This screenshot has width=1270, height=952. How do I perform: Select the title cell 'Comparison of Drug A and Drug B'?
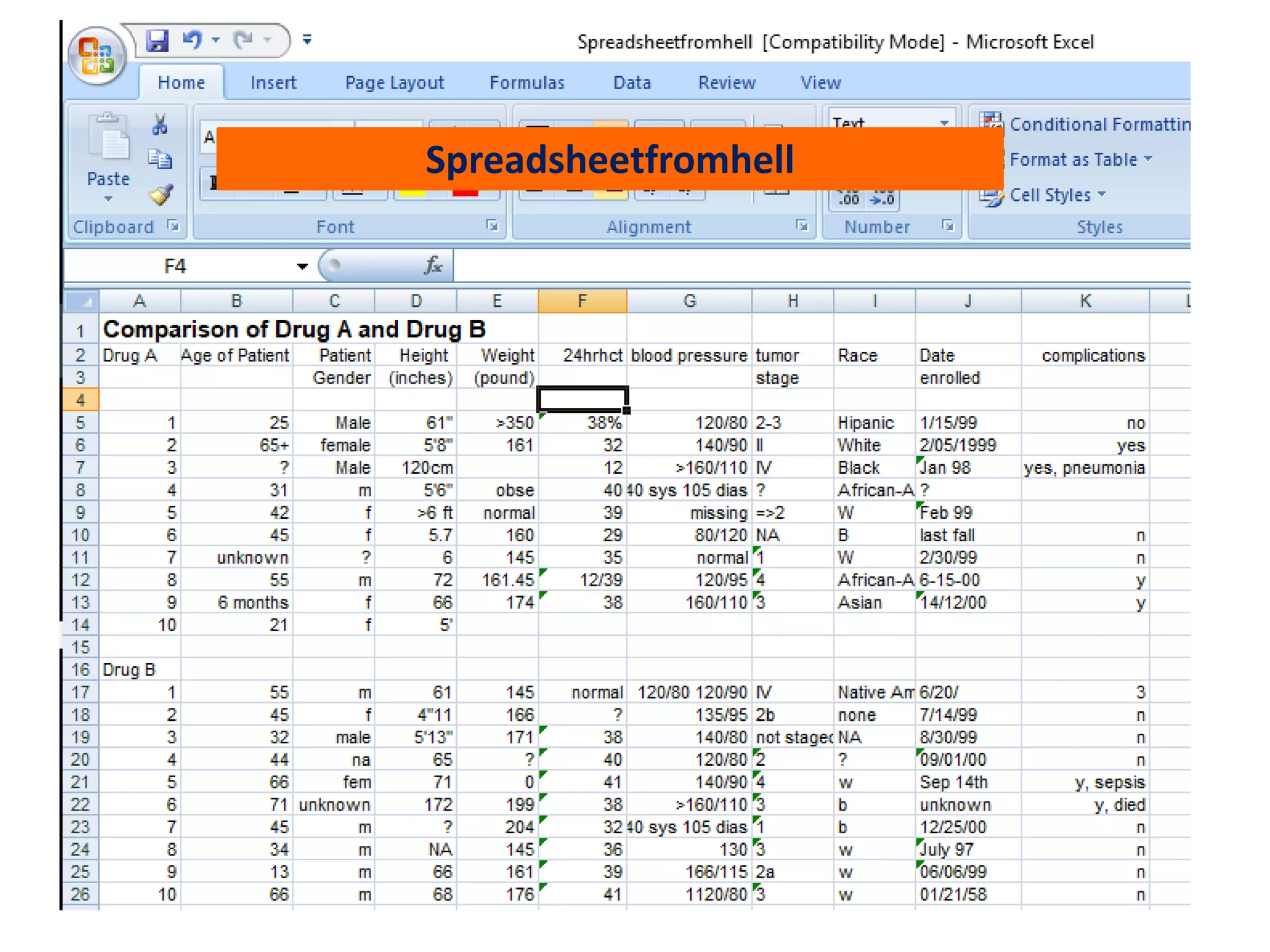294,329
